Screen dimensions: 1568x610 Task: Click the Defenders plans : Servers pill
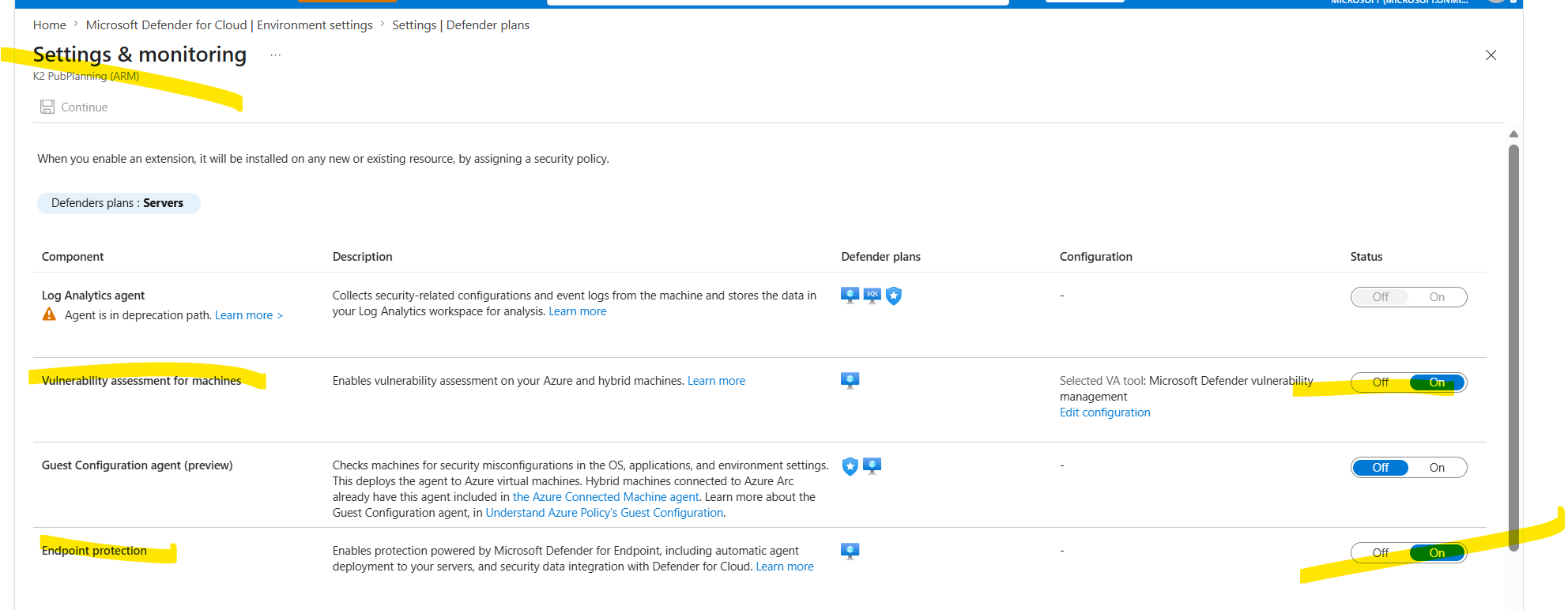[119, 203]
